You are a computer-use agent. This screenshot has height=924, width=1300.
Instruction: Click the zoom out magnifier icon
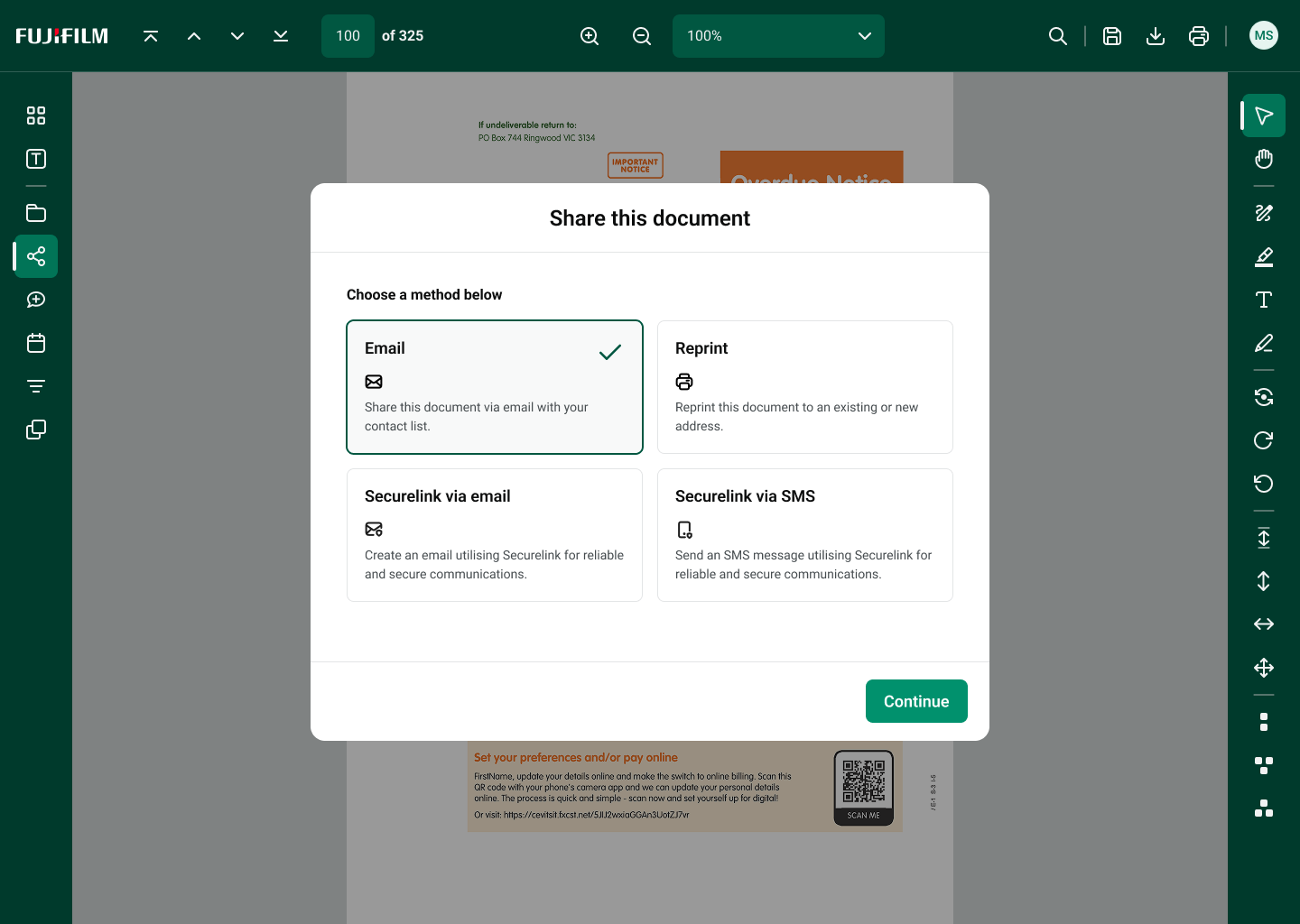(642, 36)
